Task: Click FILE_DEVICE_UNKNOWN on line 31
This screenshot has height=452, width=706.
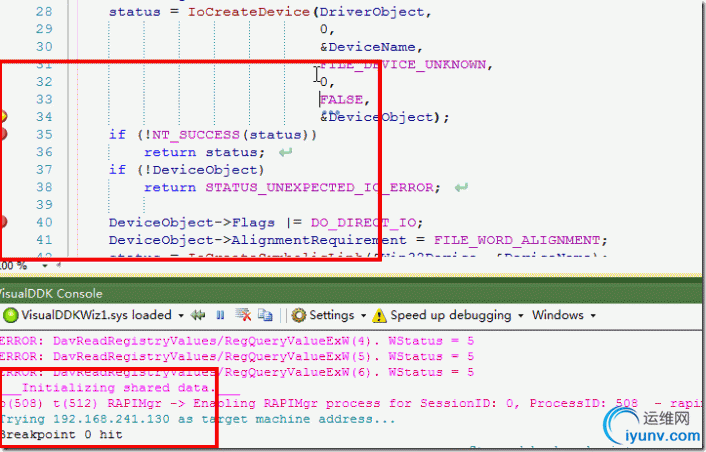Action: coord(403,64)
